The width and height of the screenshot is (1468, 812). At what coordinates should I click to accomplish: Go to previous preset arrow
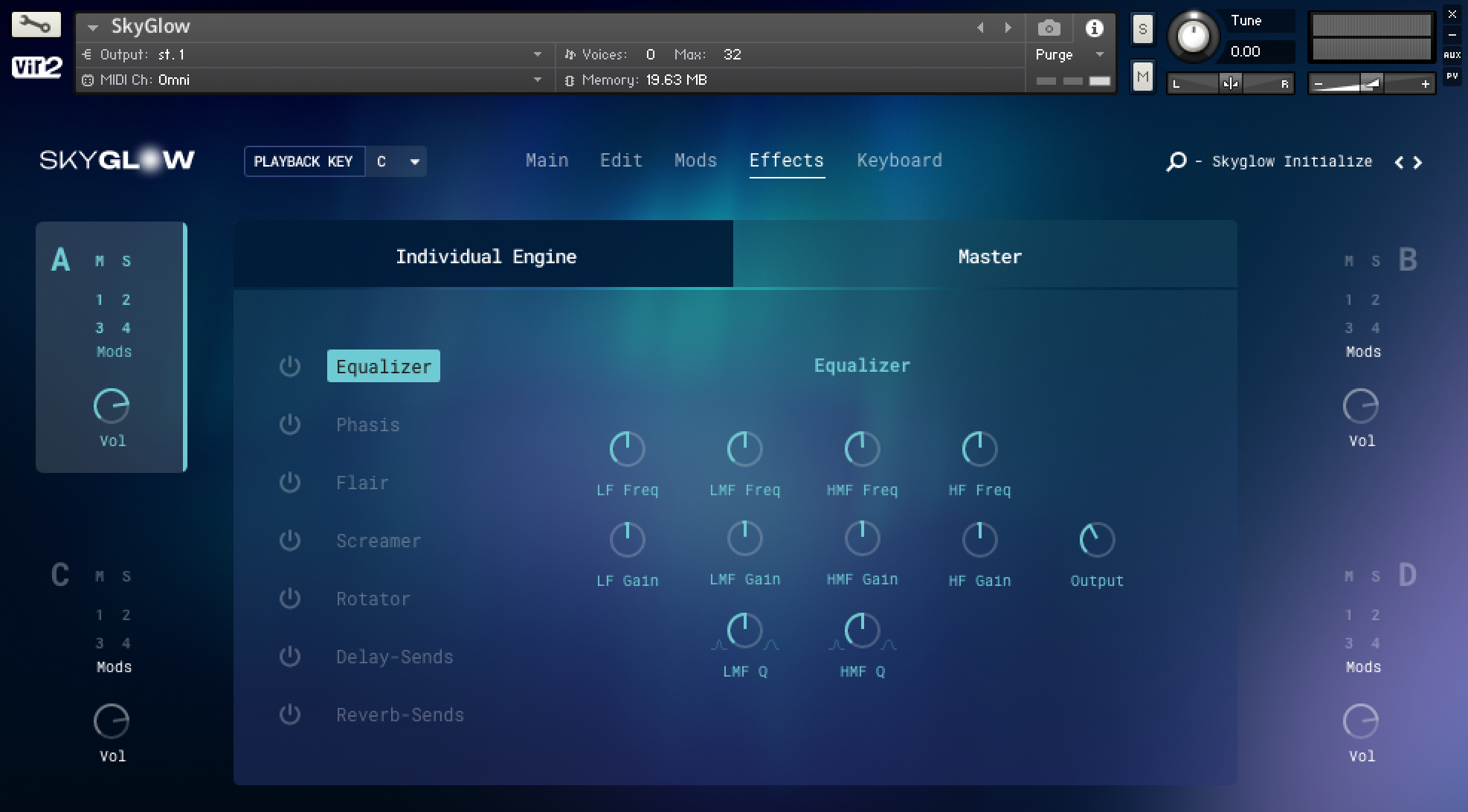(1399, 162)
